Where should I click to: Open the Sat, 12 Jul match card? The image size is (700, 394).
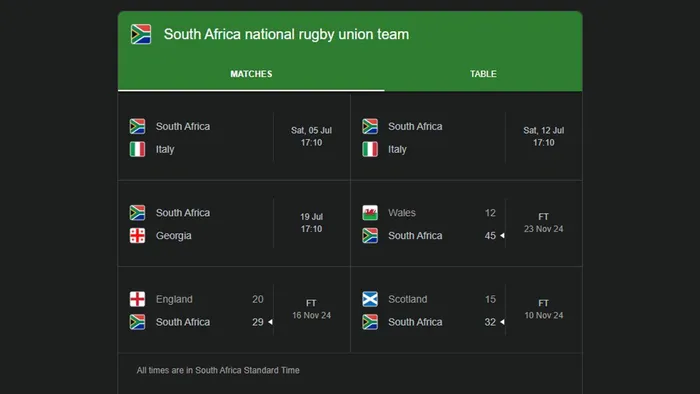tap(467, 137)
